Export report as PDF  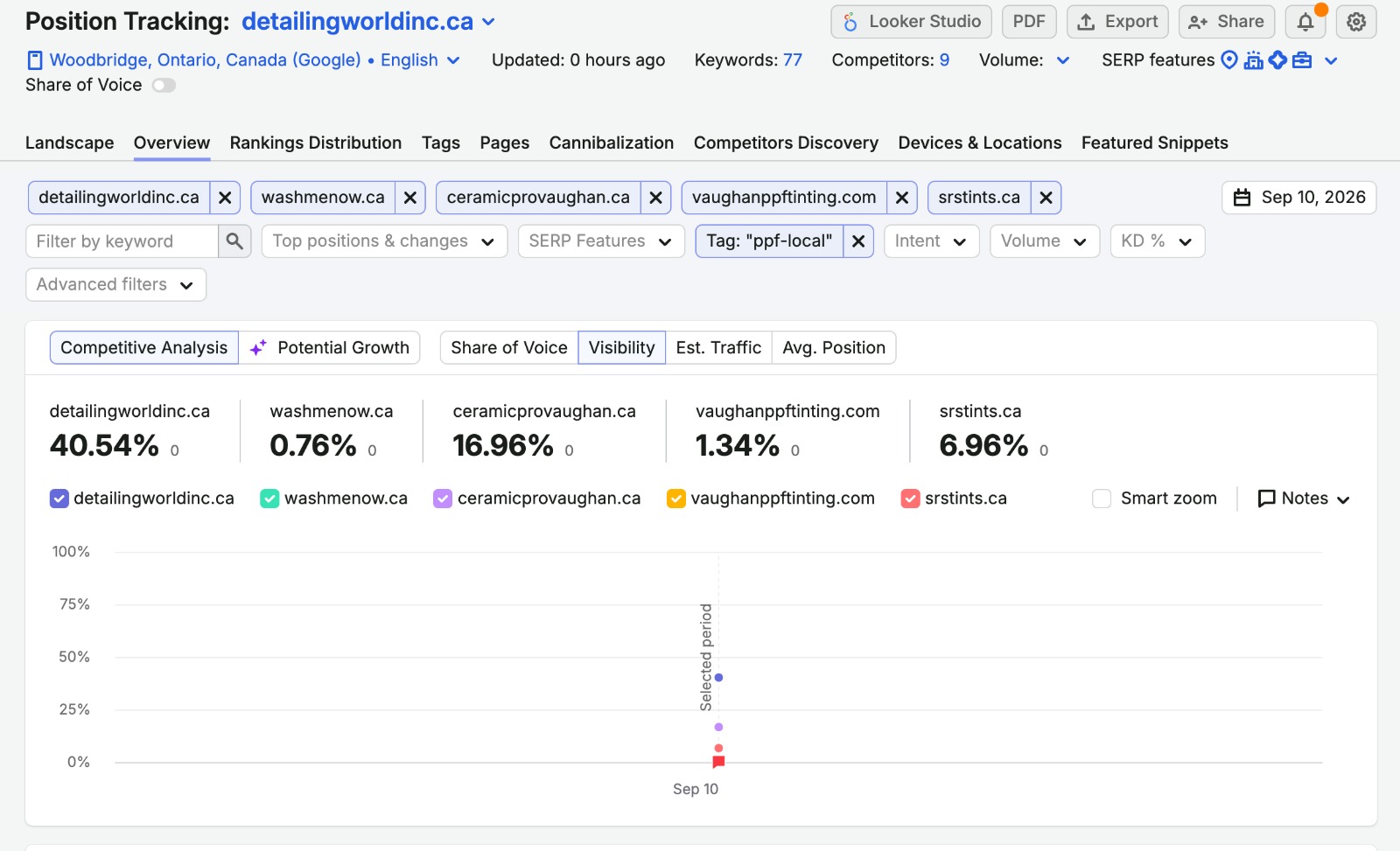tap(1029, 22)
